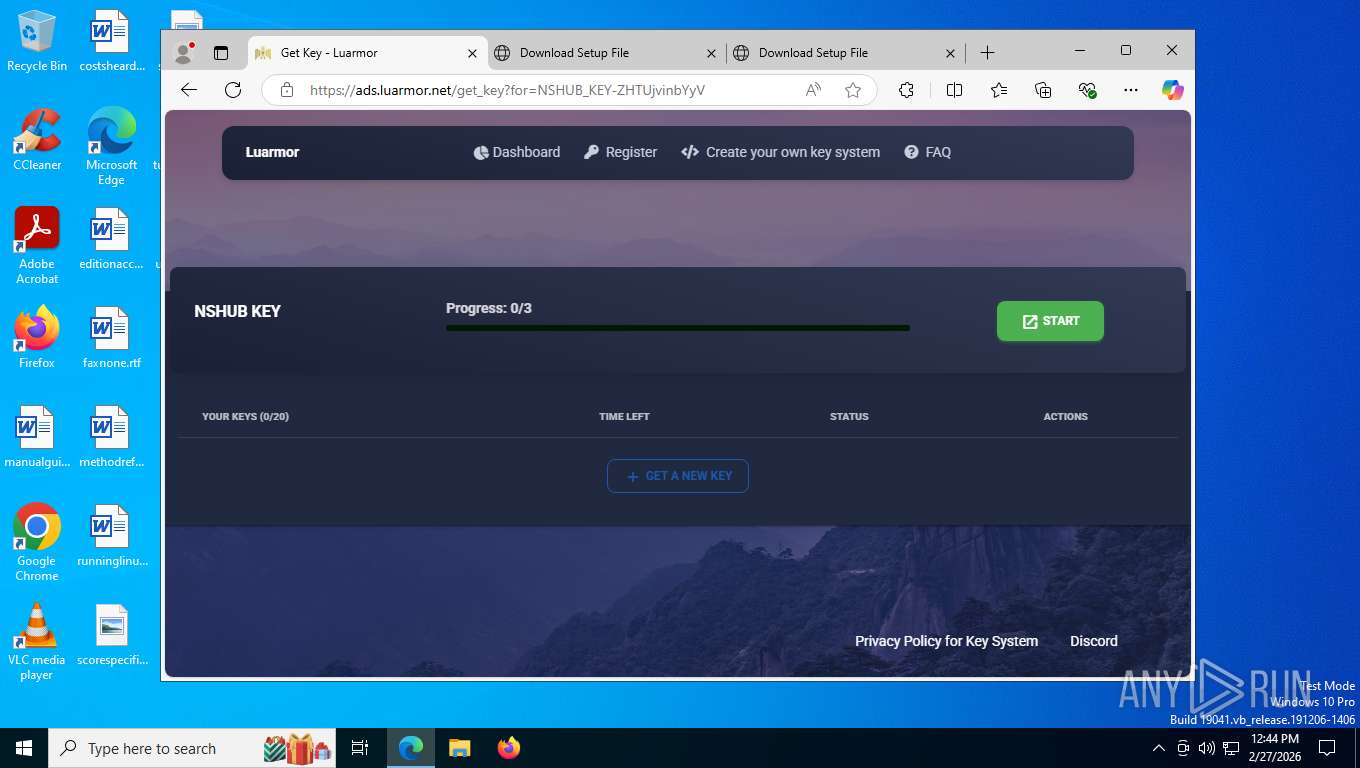
Task: Click the Edge taskbar icon
Action: pyautogui.click(x=411, y=748)
